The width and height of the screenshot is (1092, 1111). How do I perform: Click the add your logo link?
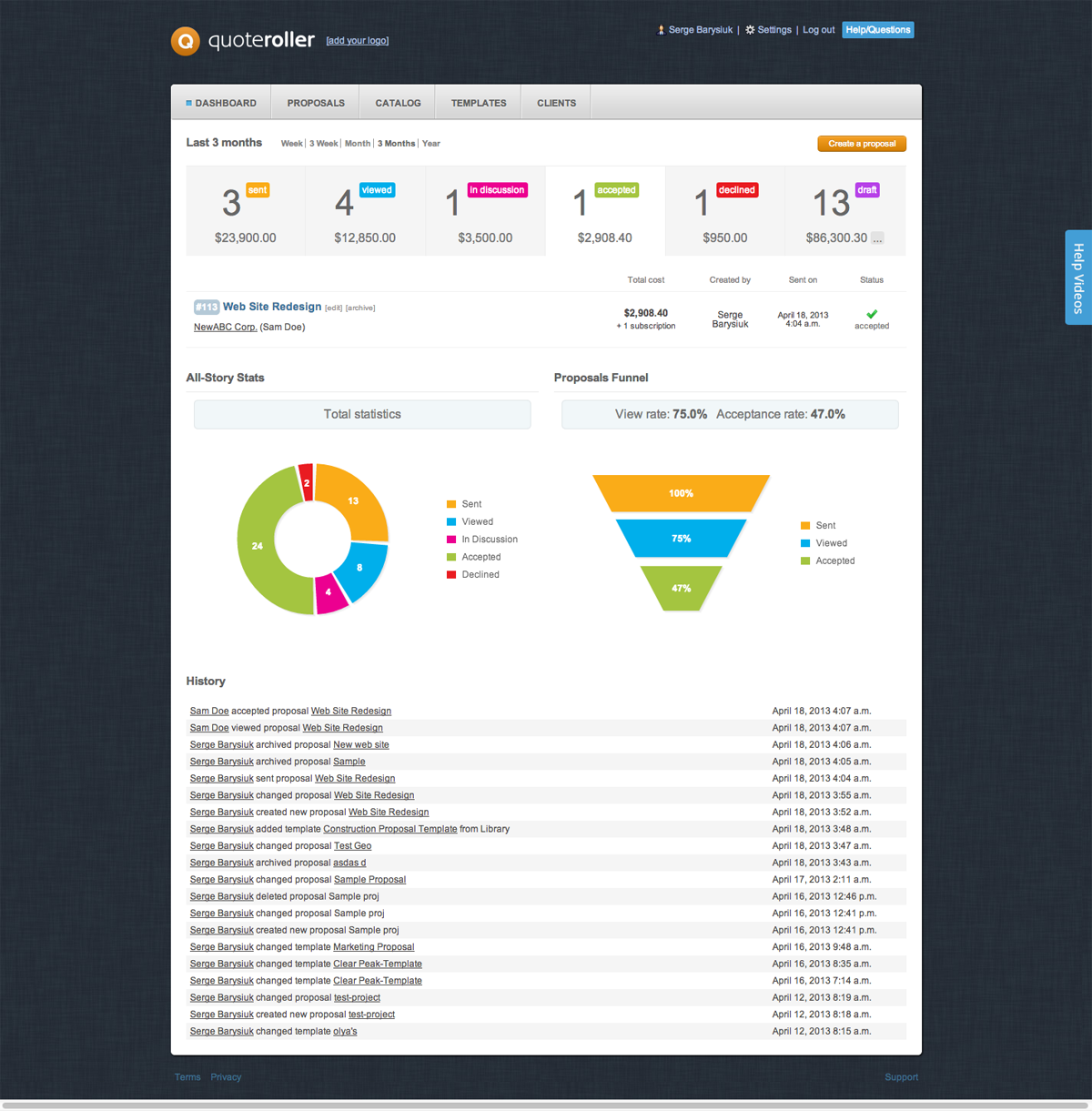point(358,41)
